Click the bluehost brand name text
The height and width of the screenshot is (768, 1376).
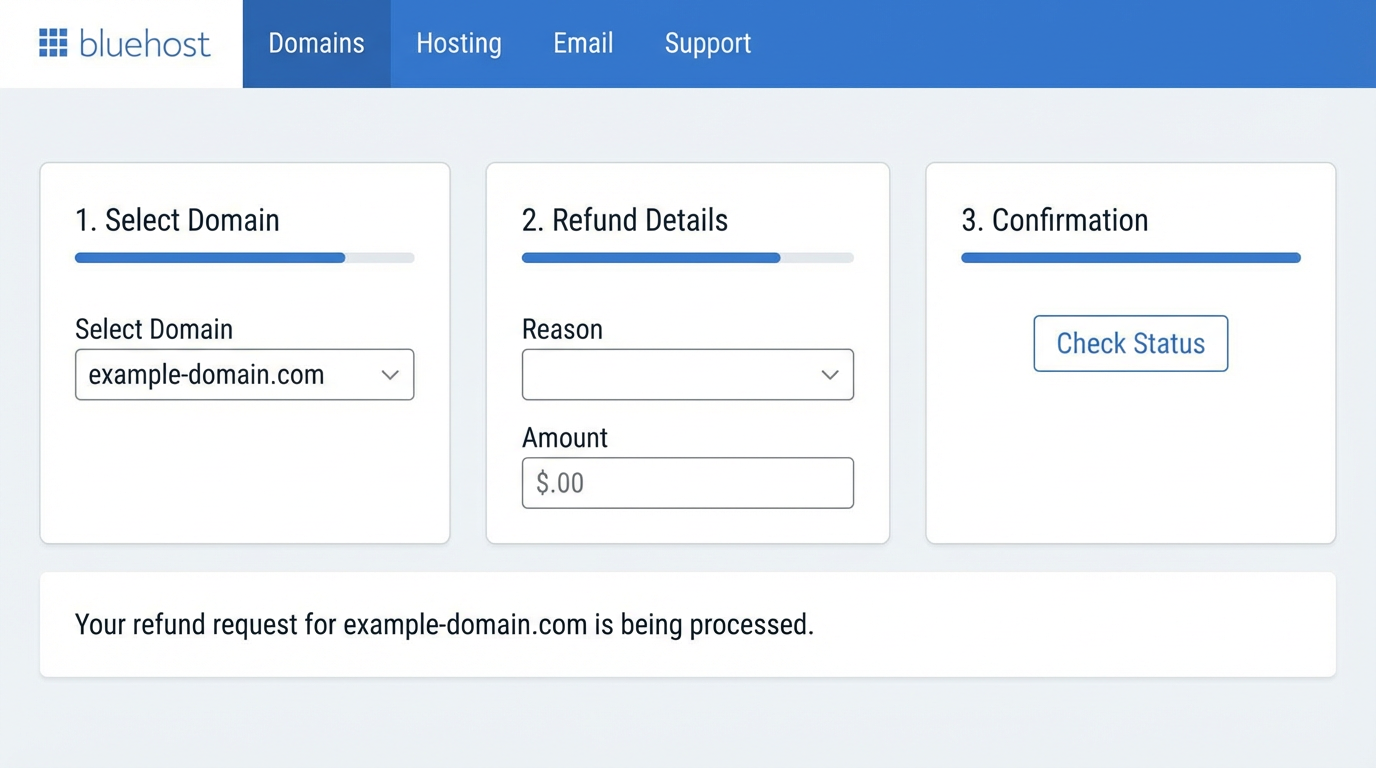pyautogui.click(x=145, y=43)
